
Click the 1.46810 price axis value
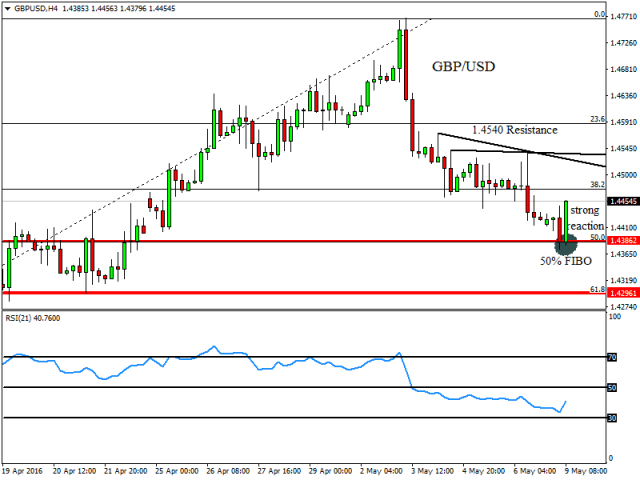(623, 69)
